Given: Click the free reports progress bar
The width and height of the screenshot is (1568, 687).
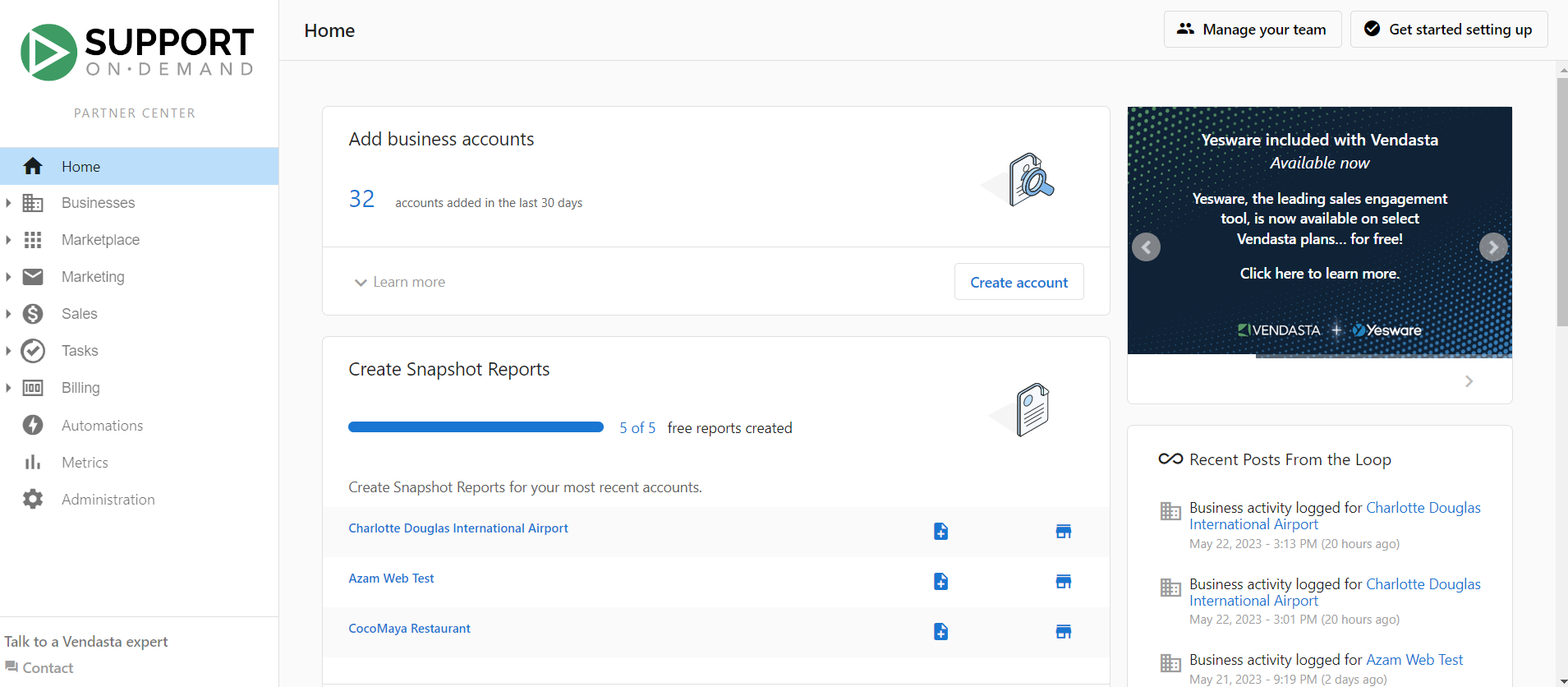Looking at the screenshot, I should [476, 427].
